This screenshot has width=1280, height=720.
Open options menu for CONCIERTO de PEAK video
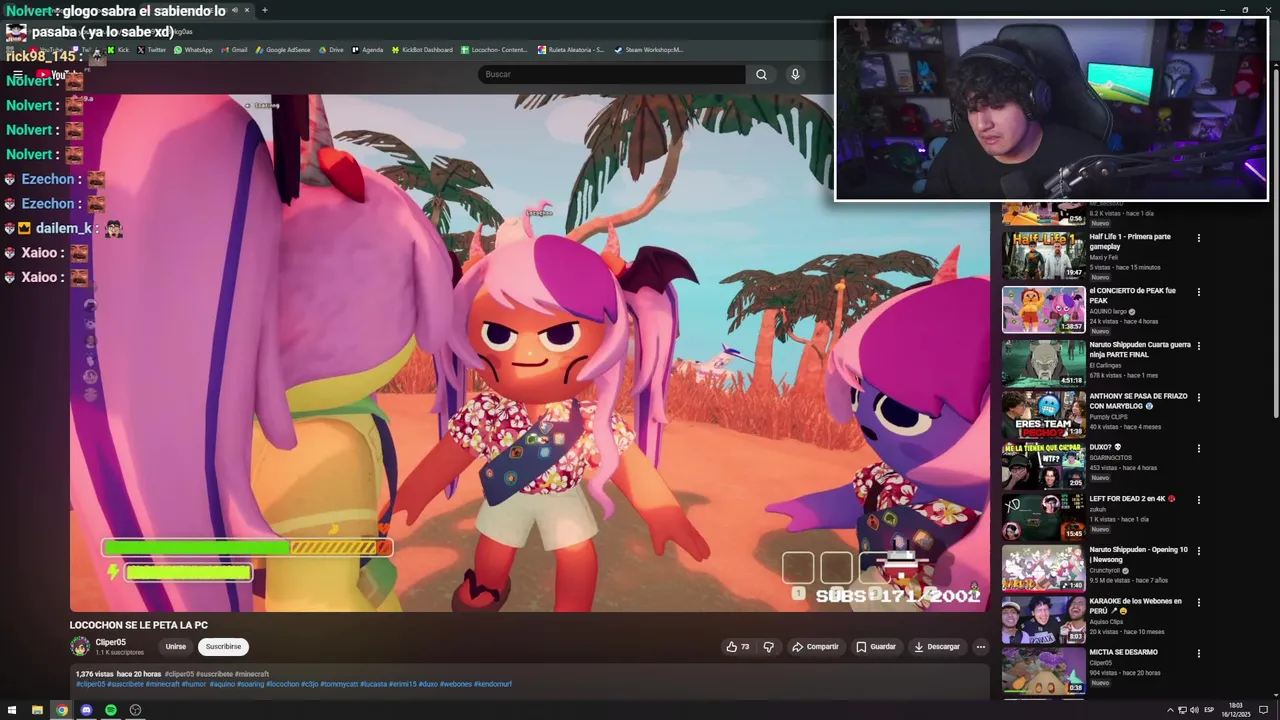coord(1198,292)
